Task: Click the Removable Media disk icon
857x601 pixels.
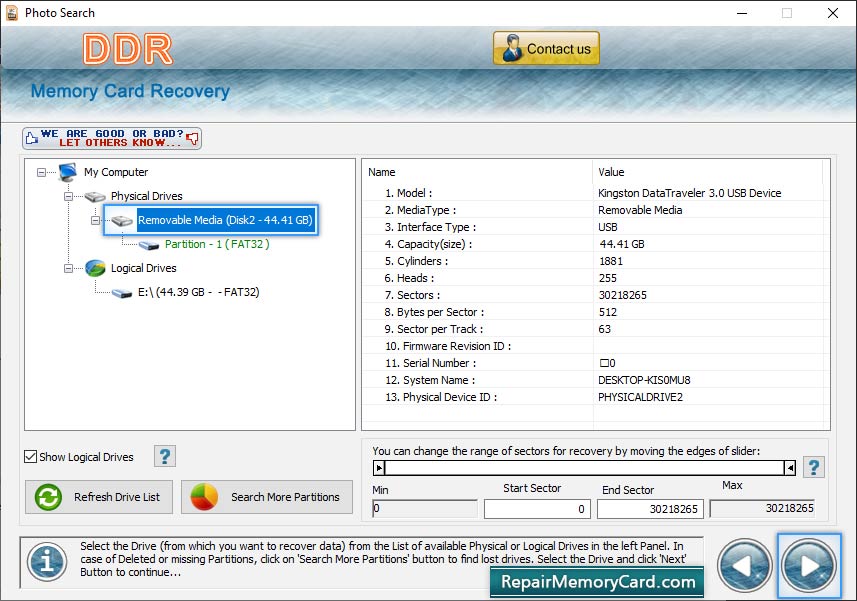Action: (x=122, y=221)
